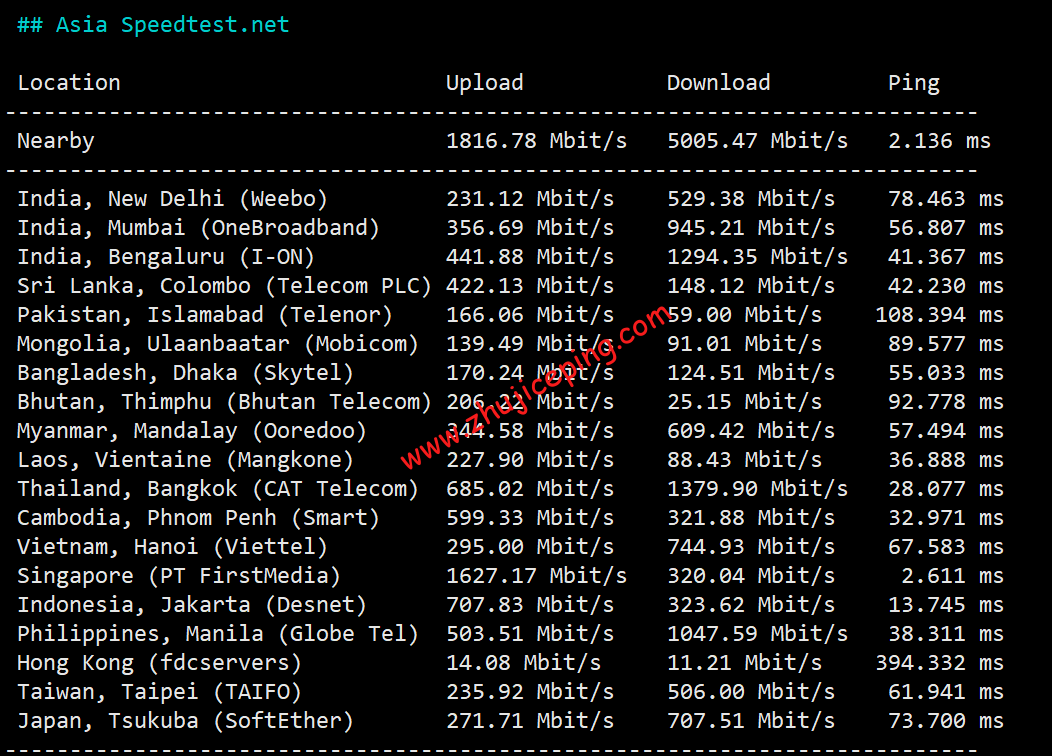The height and width of the screenshot is (756, 1052).
Task: Select Vientaine upload '227.90 Mbit/s'
Action: pos(530,460)
